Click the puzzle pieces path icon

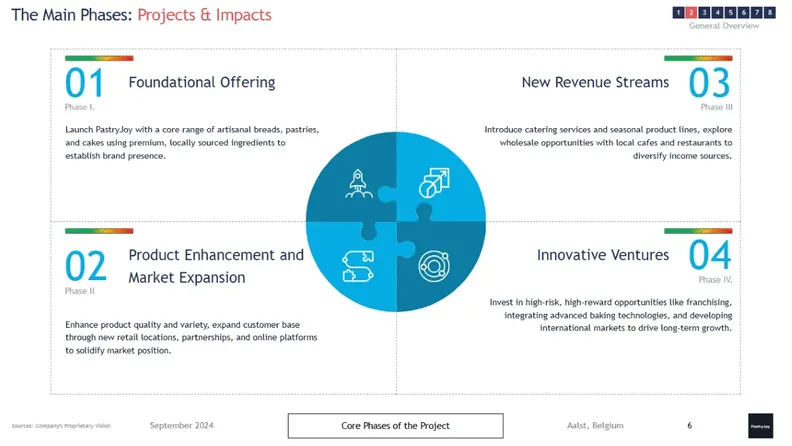[x=358, y=266]
